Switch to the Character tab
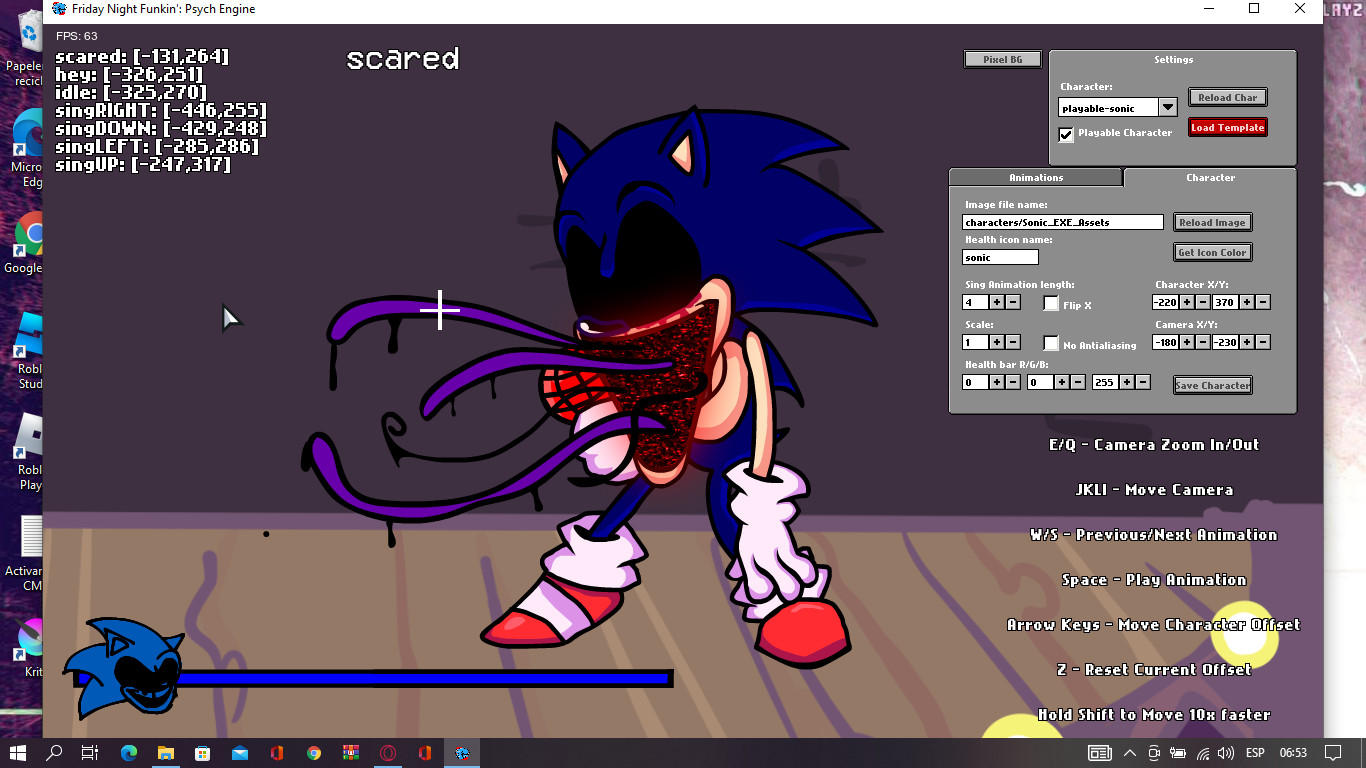Screen dimensions: 1366x768 pyautogui.click(x=1210, y=177)
